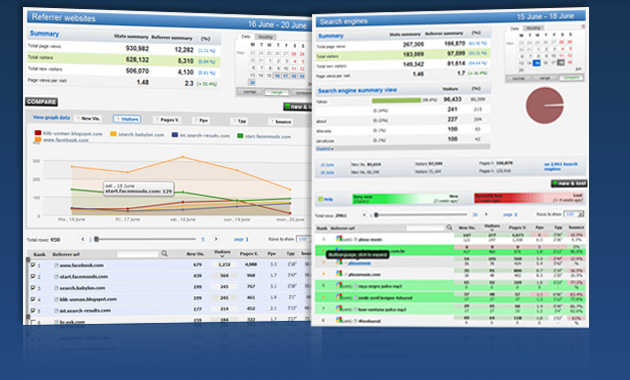
Task: Switch to Monthly calendar tab in Search engines
Action: 533,28
